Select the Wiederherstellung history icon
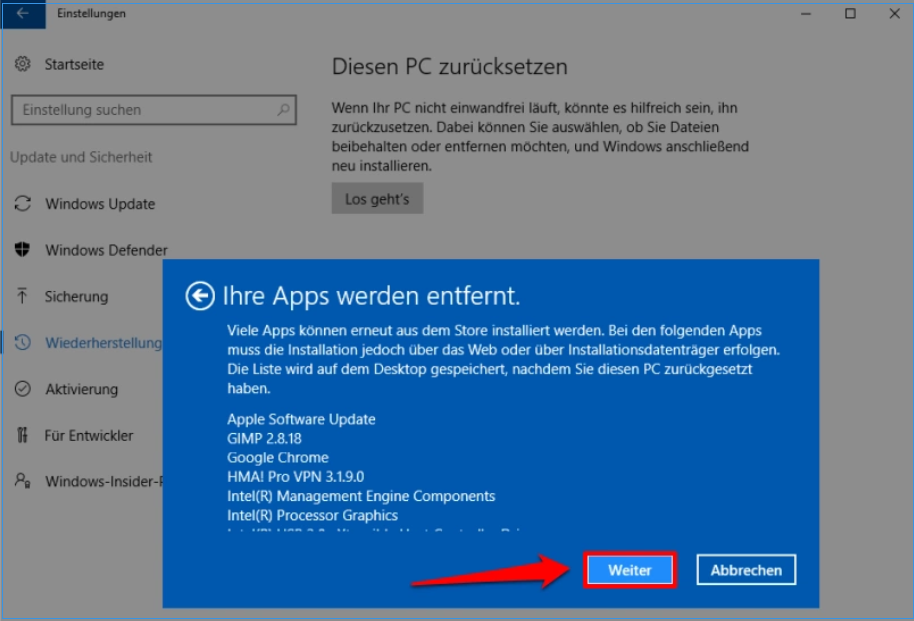 pyautogui.click(x=21, y=342)
